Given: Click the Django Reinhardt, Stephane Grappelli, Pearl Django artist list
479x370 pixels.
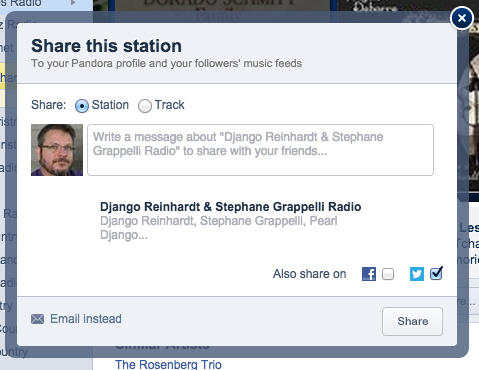Looking at the screenshot, I should 219,228.
